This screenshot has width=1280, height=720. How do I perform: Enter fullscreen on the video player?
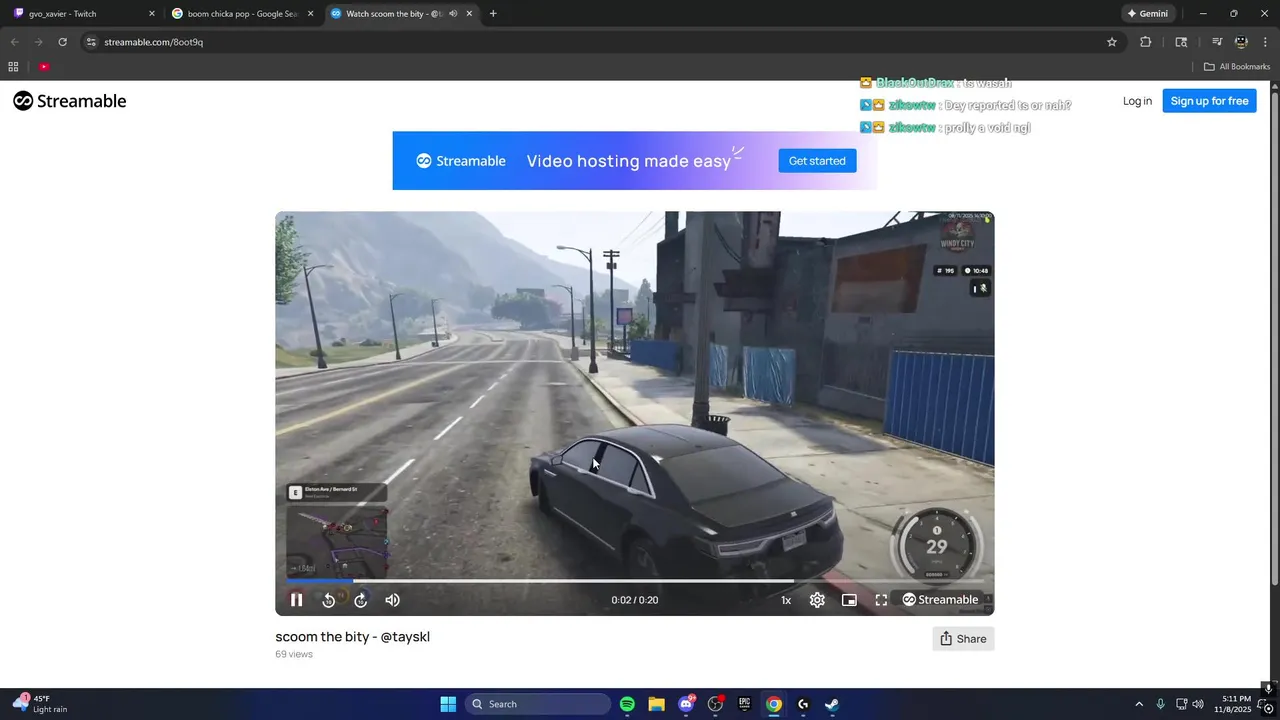[881, 600]
